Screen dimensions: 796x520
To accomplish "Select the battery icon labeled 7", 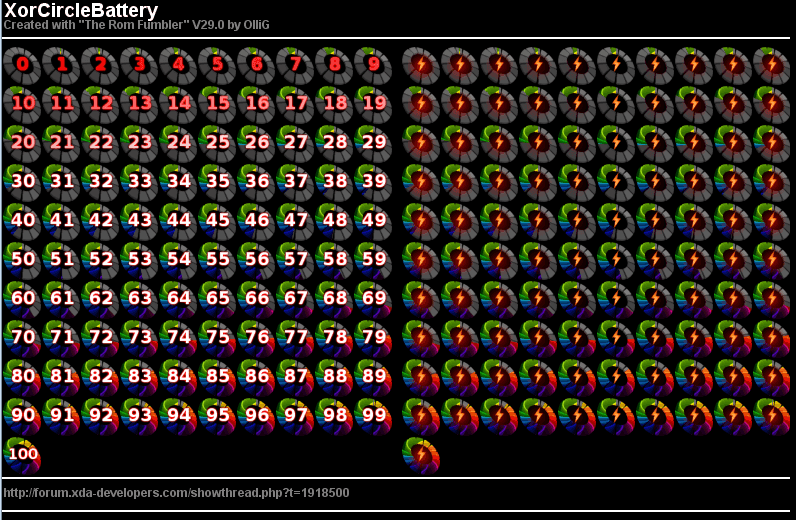I will point(295,66).
